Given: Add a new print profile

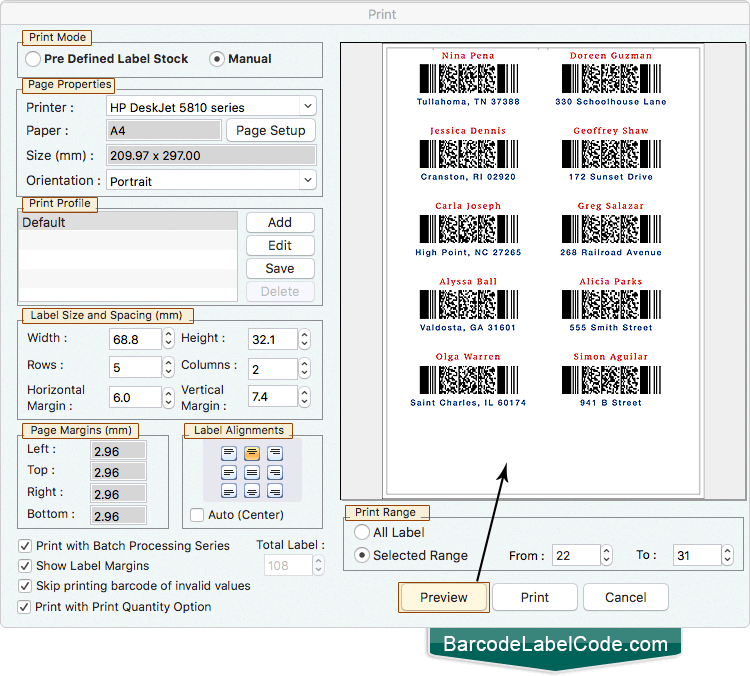Looking at the screenshot, I should pyautogui.click(x=280, y=222).
